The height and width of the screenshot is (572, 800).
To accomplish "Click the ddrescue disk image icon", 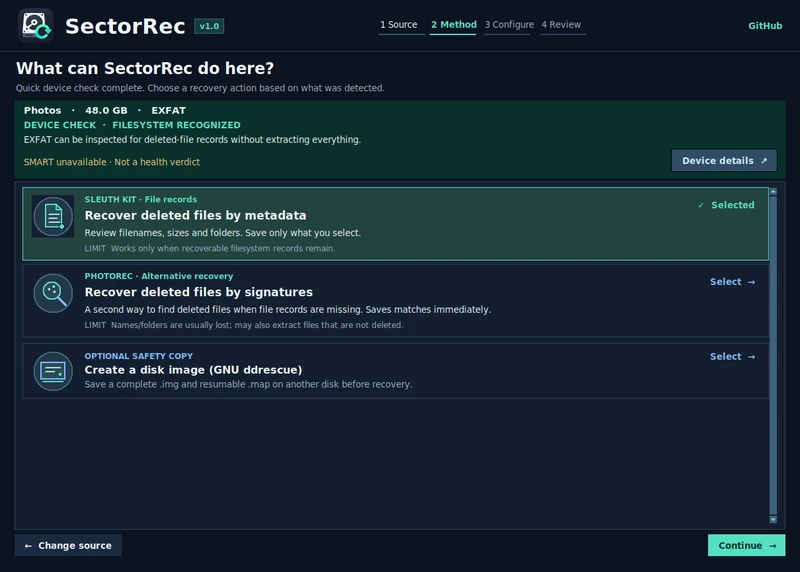I will 53,371.
